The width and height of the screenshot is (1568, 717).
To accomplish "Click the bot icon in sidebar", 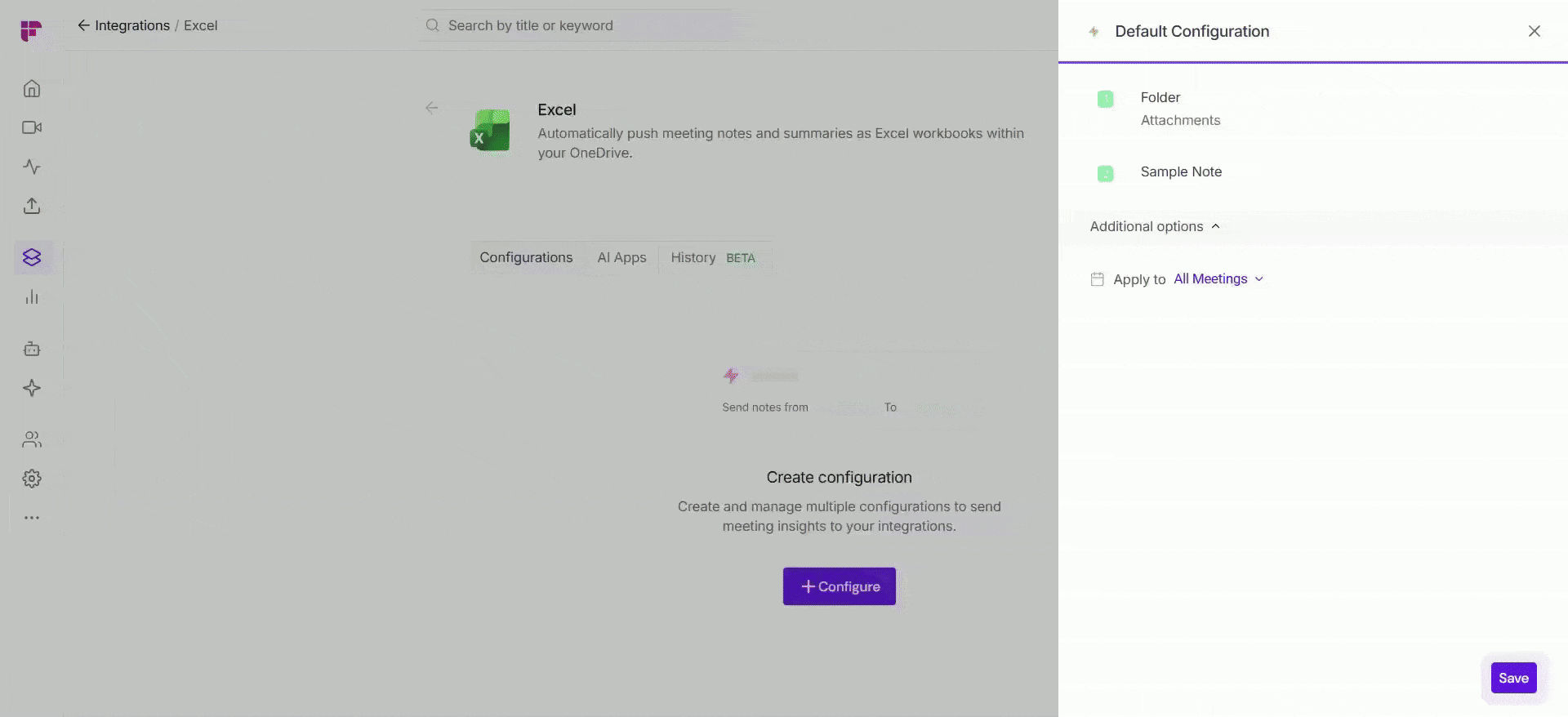I will pos(32,349).
